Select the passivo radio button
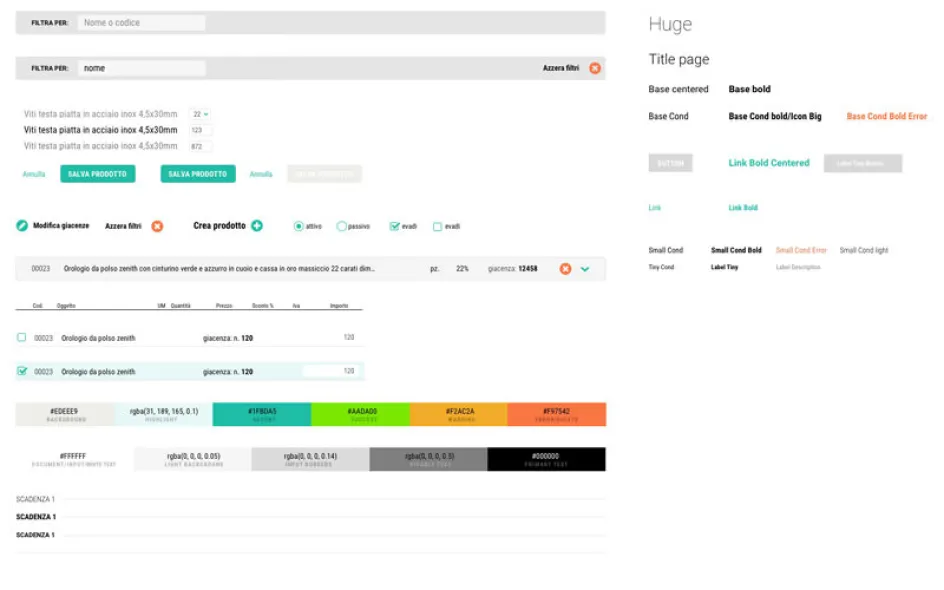944x590 pixels. [341, 227]
